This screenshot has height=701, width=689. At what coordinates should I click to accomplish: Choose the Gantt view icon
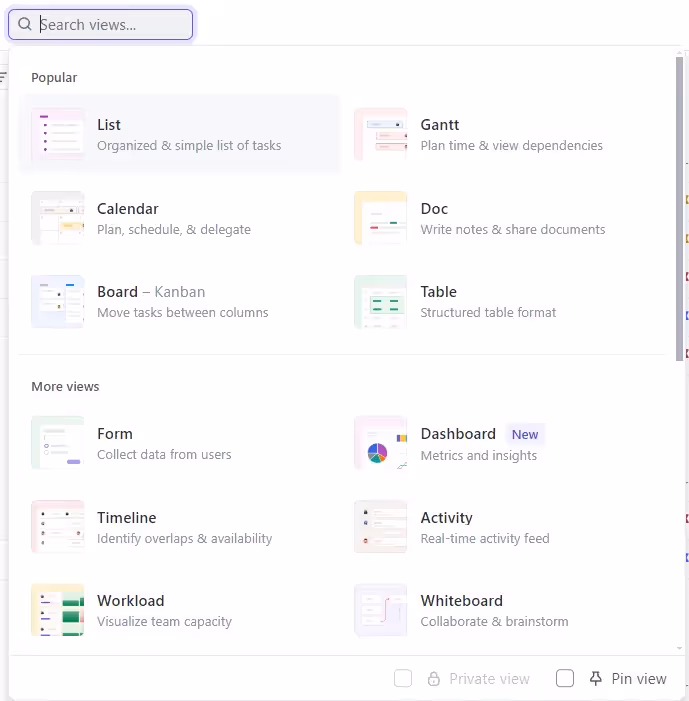(381, 135)
